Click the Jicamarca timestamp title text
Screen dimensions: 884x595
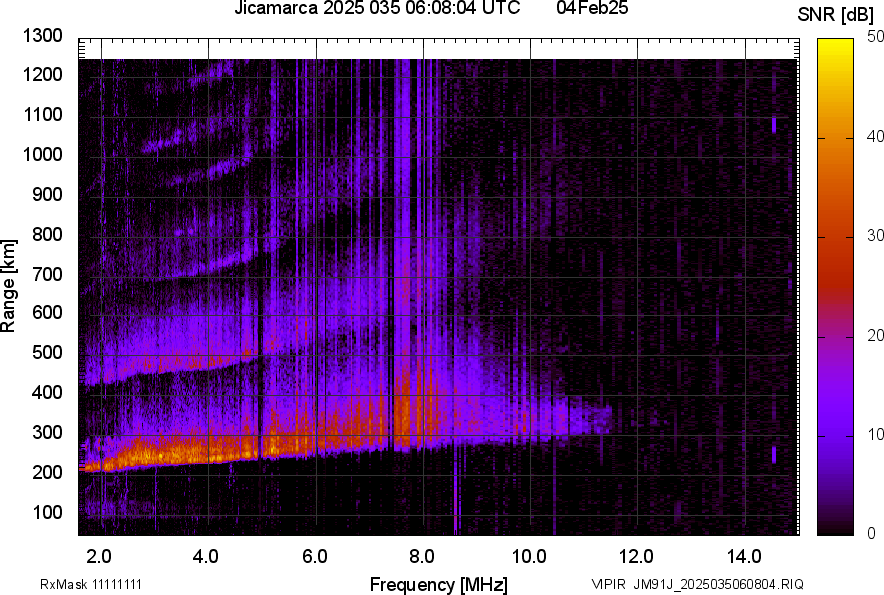tap(377, 9)
